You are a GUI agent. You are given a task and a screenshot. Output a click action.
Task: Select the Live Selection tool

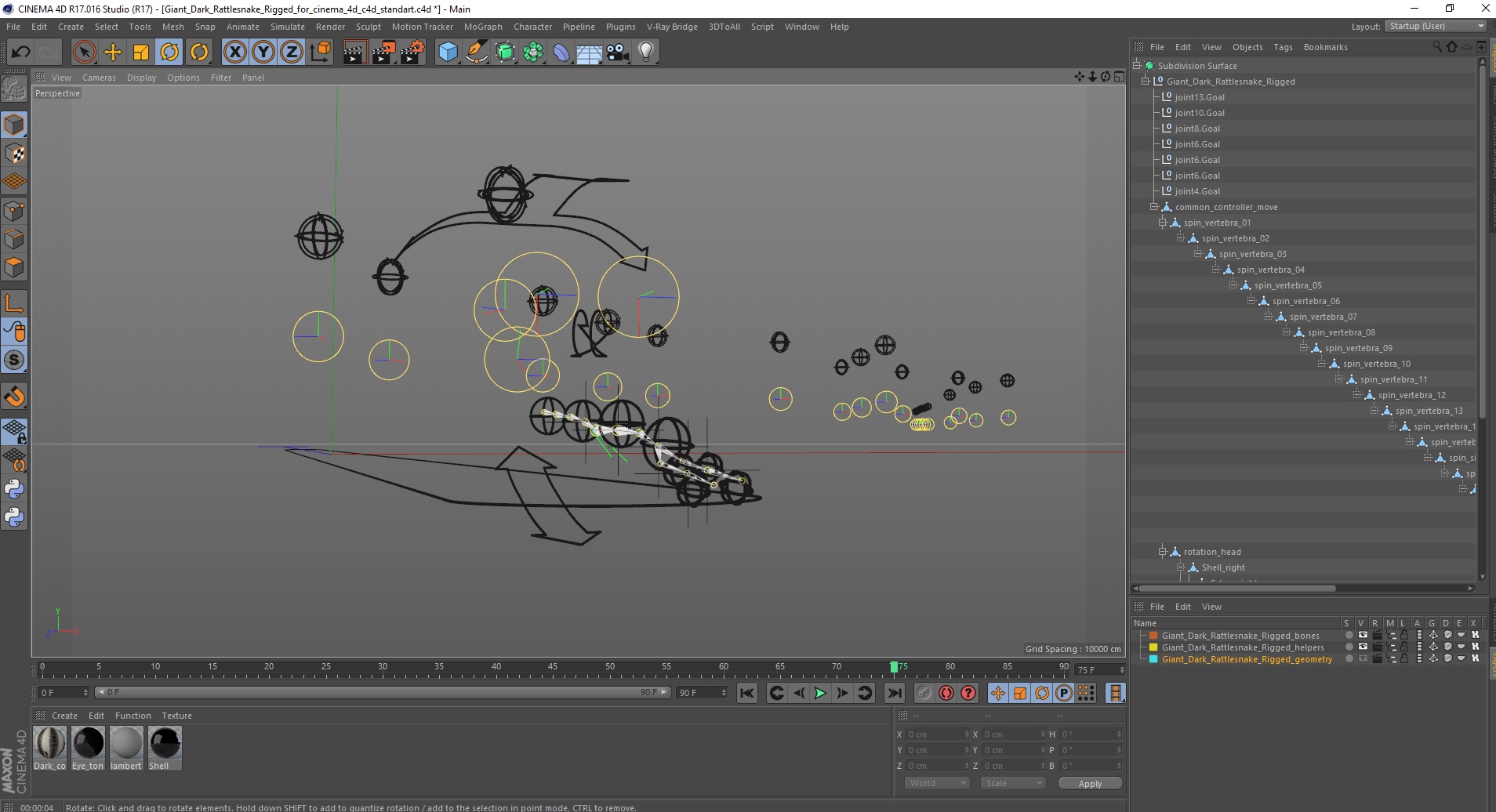(x=84, y=53)
